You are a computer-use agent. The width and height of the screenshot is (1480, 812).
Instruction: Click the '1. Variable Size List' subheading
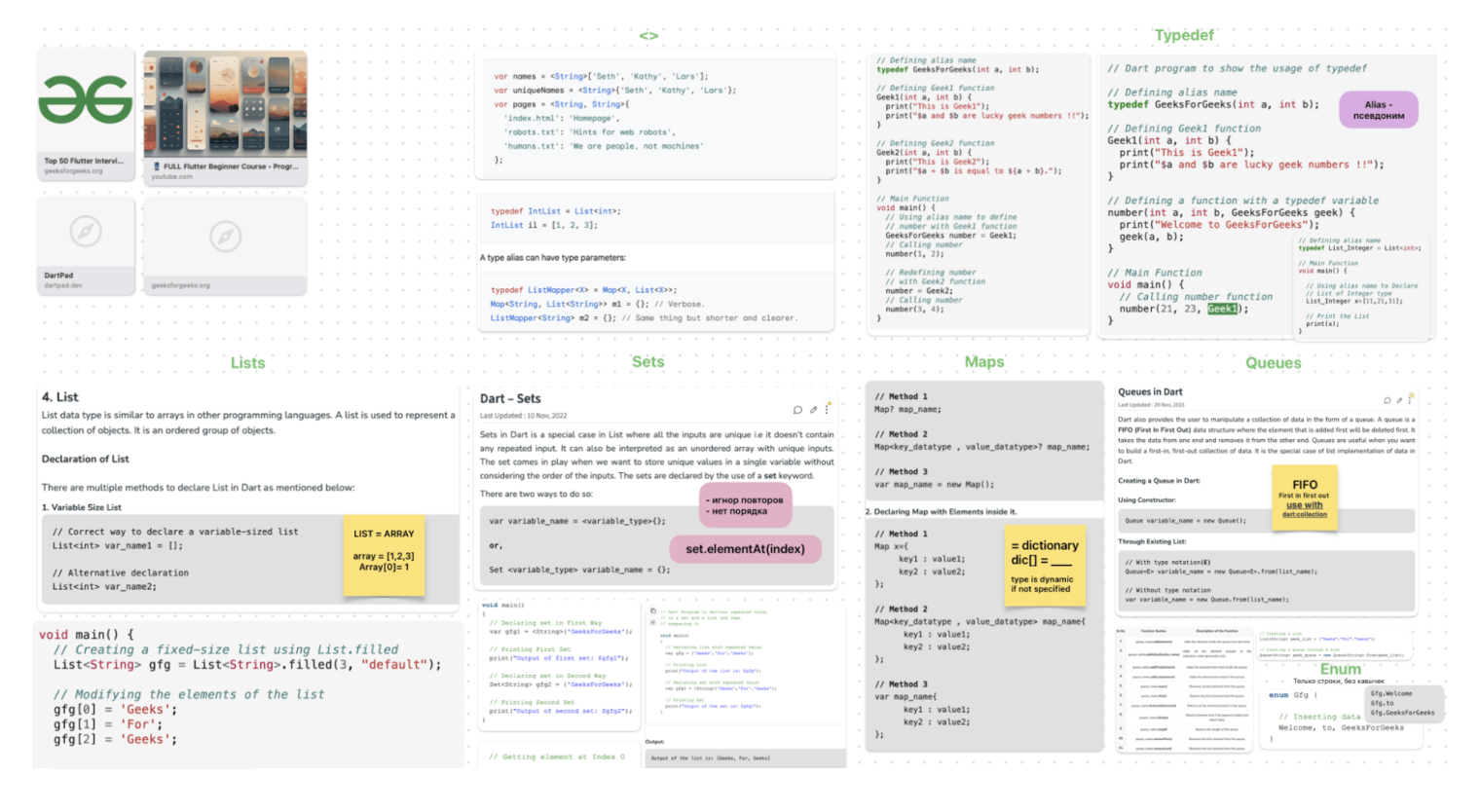pyautogui.click(x=82, y=507)
